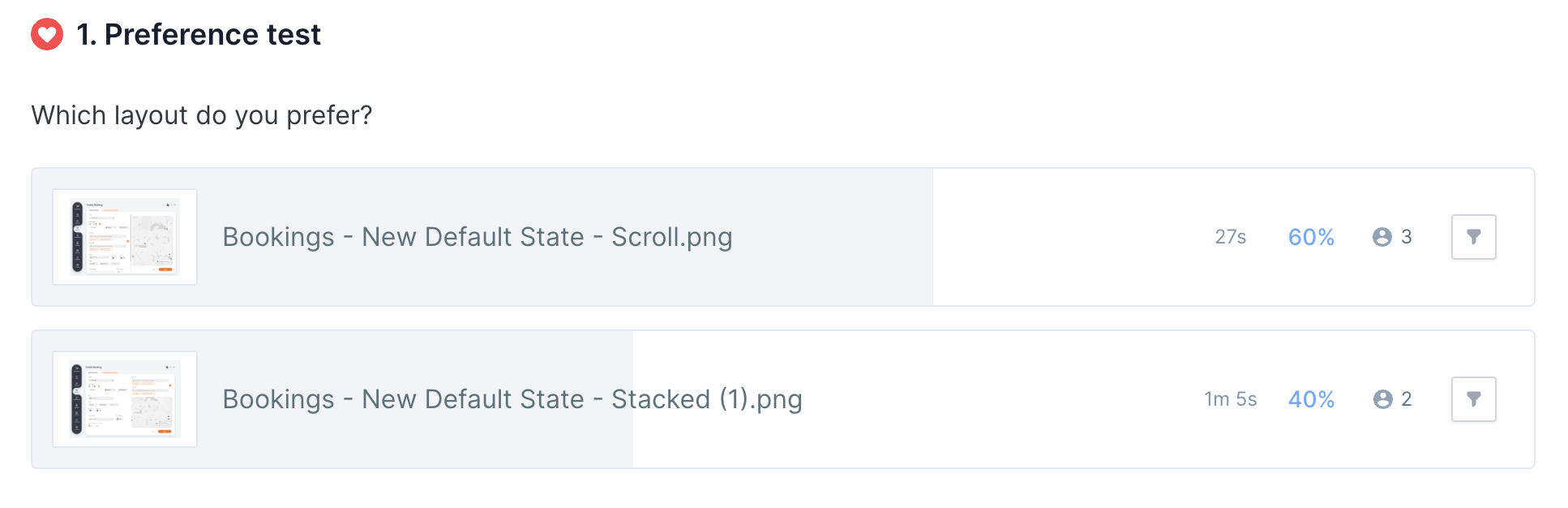The width and height of the screenshot is (1568, 508).
Task: Click the participant icon beside count 2
Action: click(x=1382, y=399)
